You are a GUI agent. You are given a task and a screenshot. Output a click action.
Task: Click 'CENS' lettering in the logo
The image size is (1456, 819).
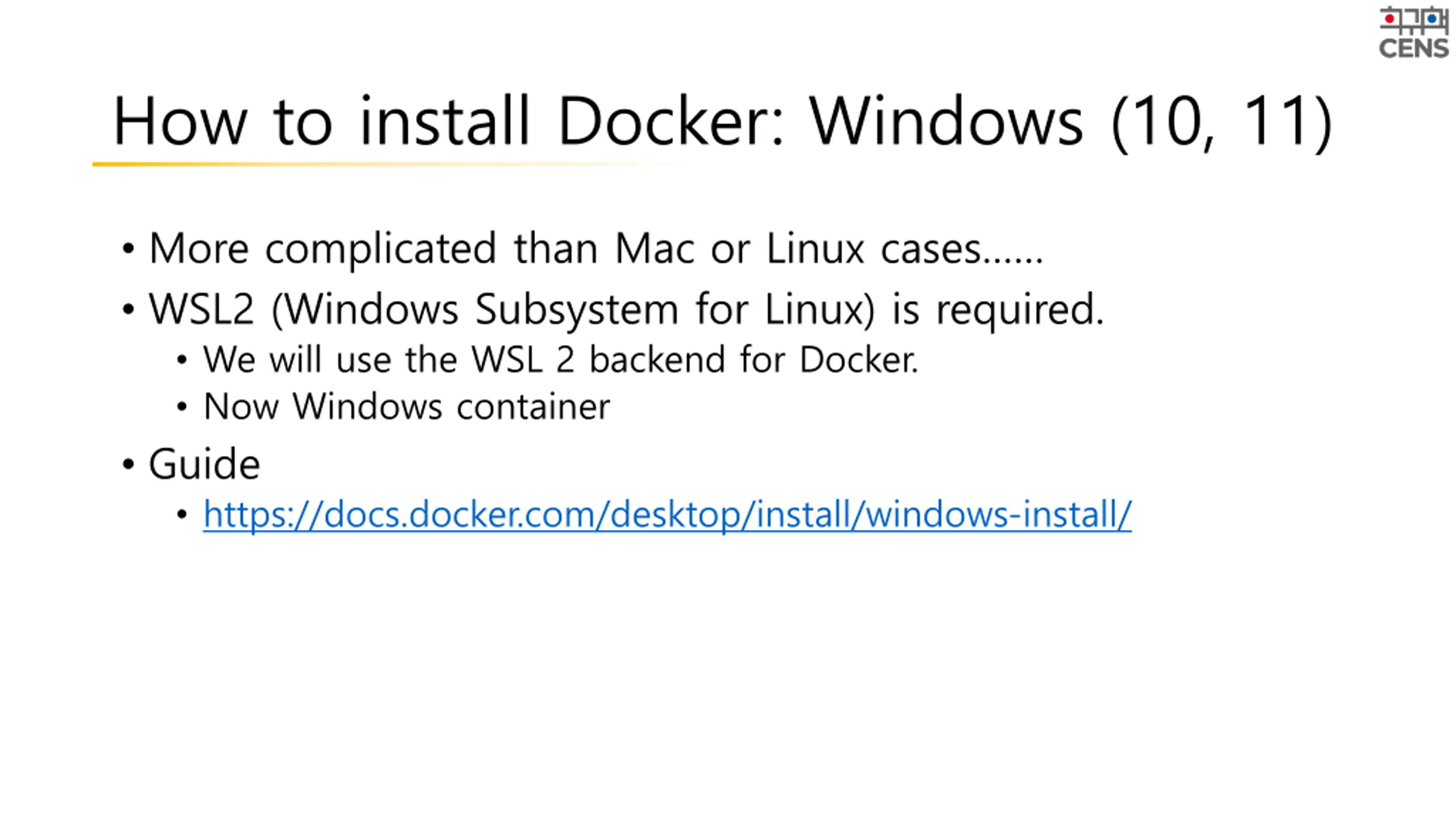click(1414, 48)
